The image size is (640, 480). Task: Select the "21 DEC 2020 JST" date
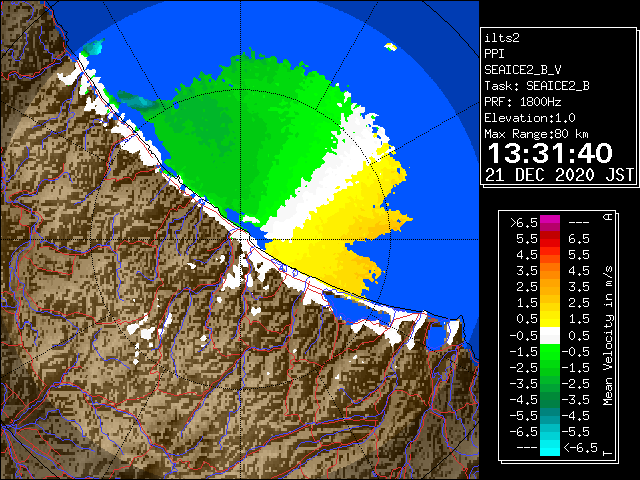pos(560,175)
